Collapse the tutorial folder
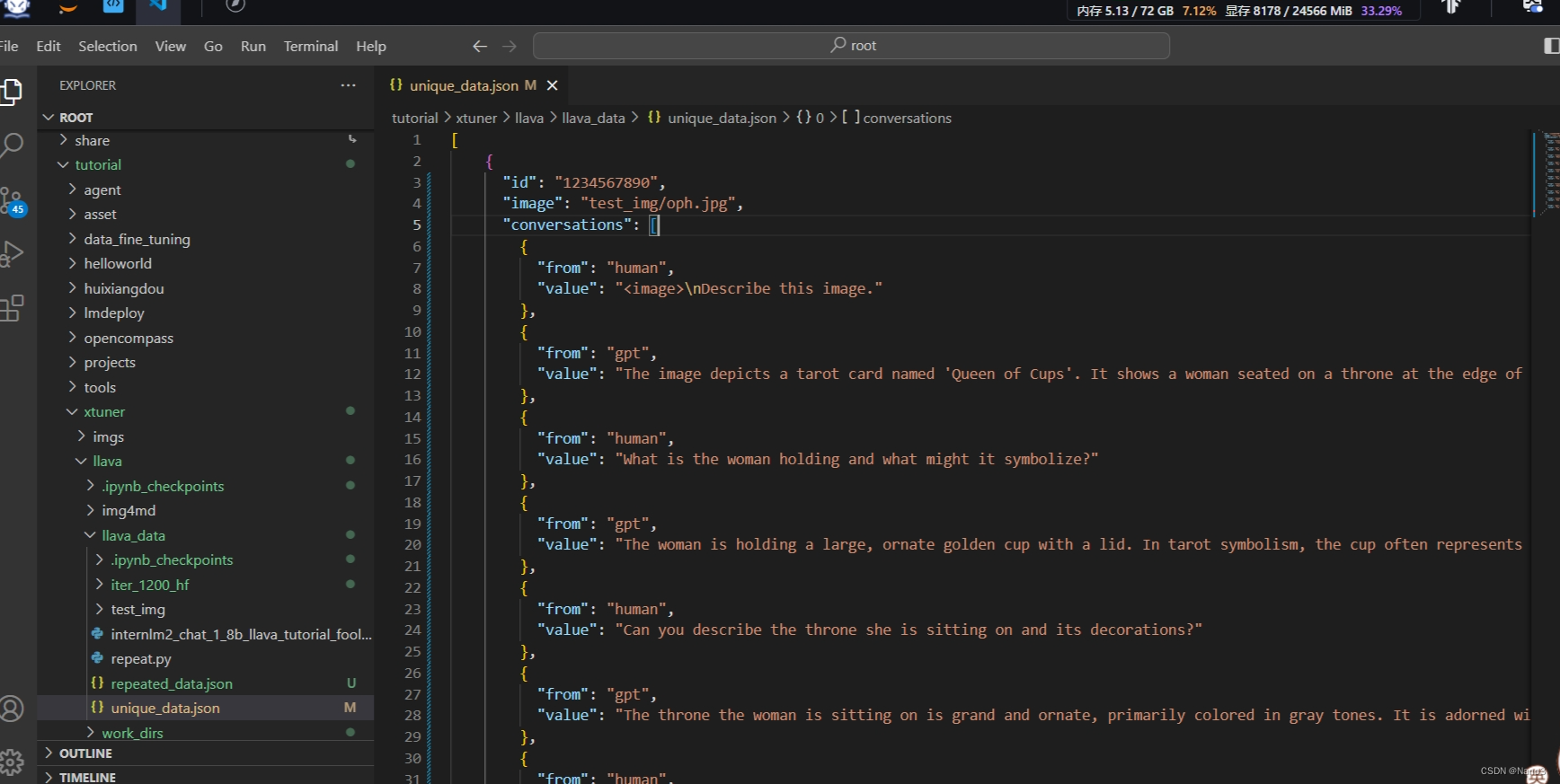 click(206, 164)
